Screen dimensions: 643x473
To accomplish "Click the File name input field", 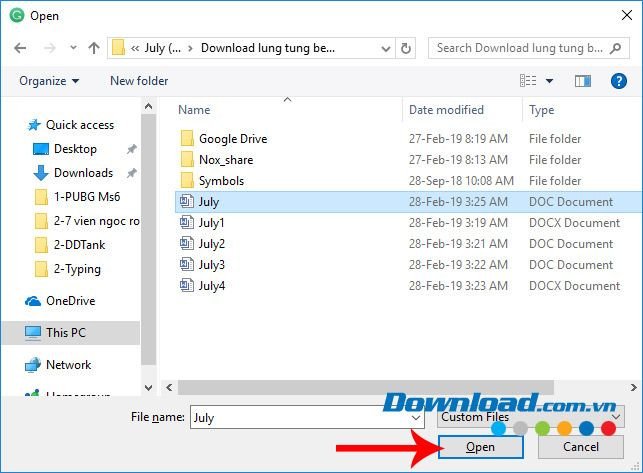I will [x=308, y=418].
